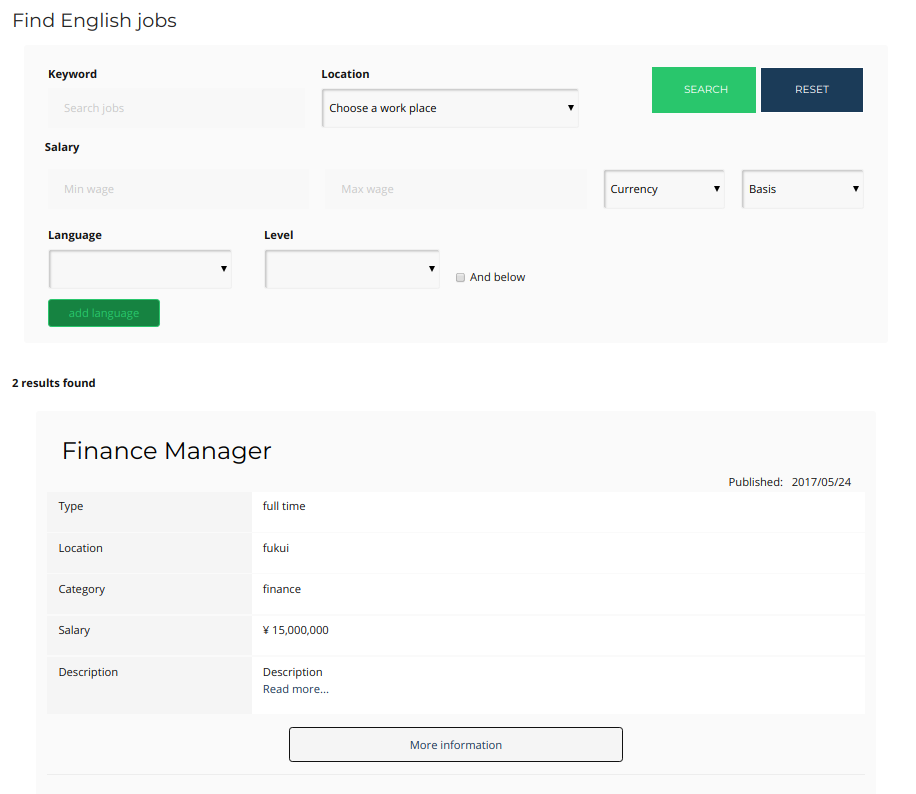Open the Level selection dropdown

(352, 269)
